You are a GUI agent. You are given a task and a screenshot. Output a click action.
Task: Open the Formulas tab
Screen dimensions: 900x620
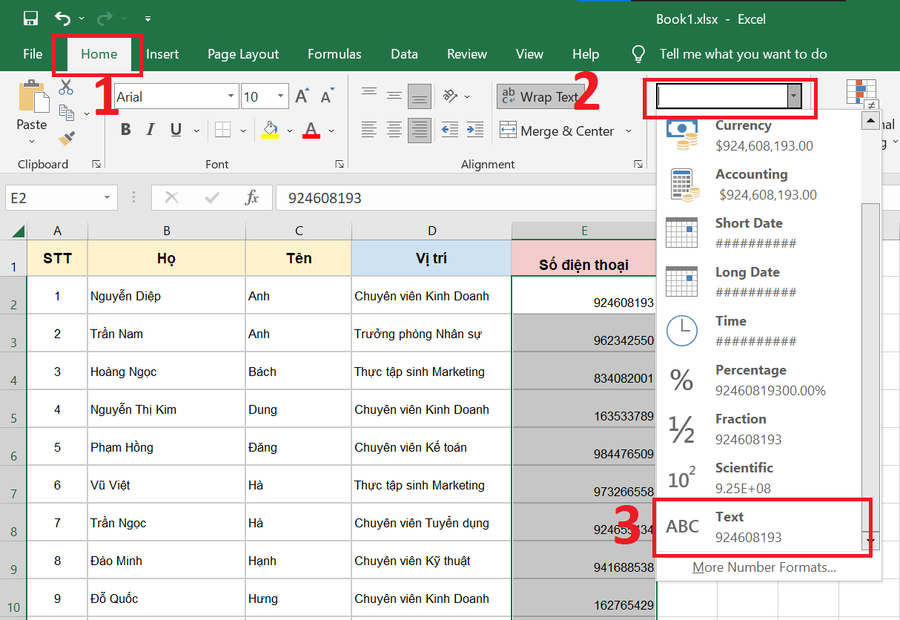[x=335, y=54]
